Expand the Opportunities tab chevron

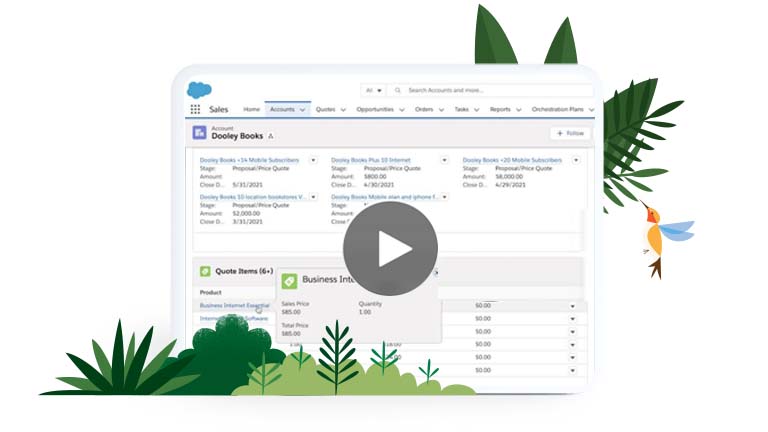click(402, 110)
